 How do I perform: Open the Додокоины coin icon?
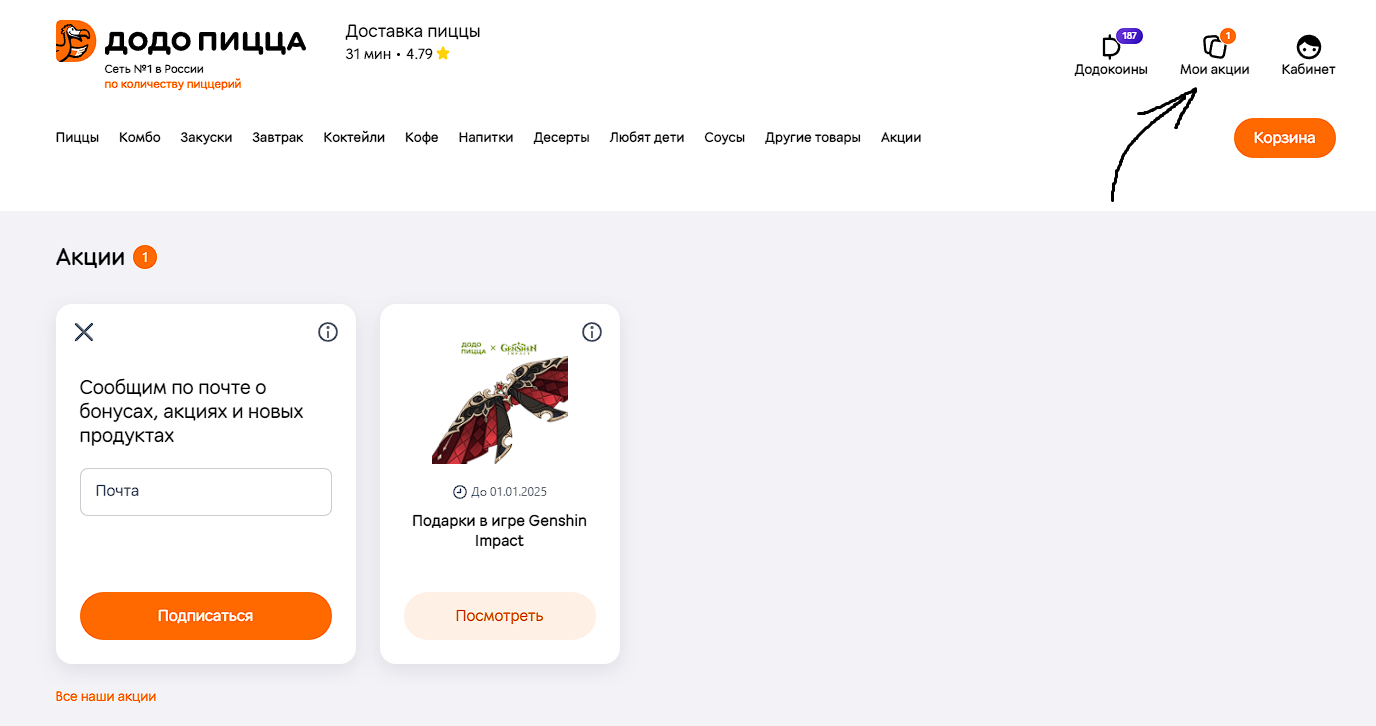click(x=1111, y=46)
